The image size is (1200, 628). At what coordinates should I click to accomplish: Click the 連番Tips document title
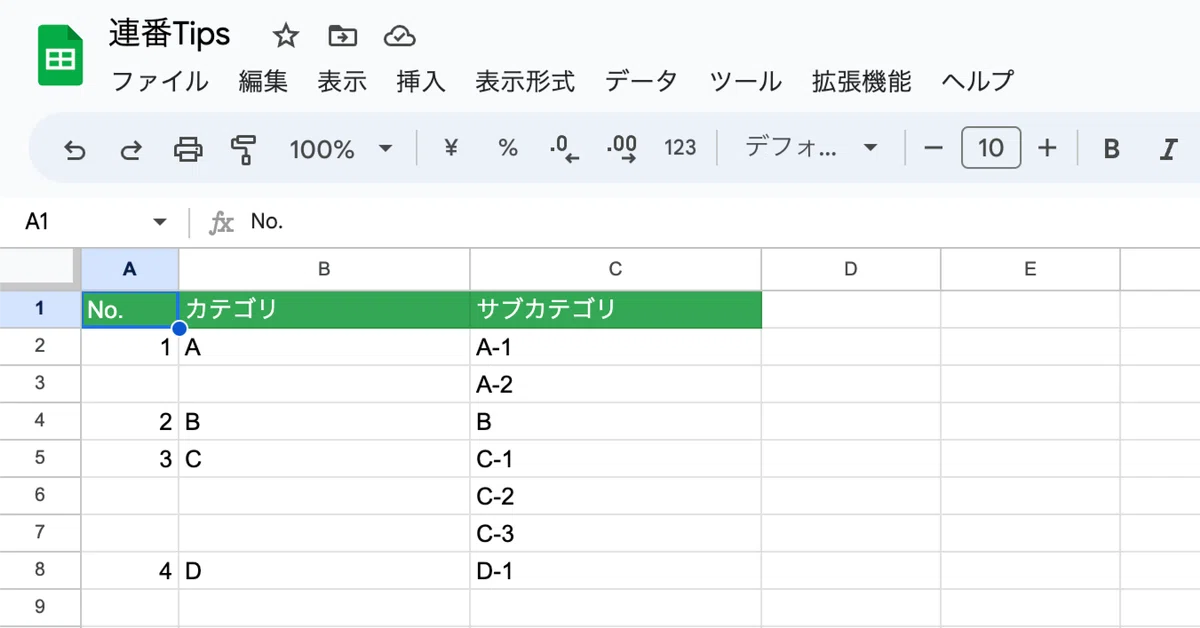[x=170, y=35]
